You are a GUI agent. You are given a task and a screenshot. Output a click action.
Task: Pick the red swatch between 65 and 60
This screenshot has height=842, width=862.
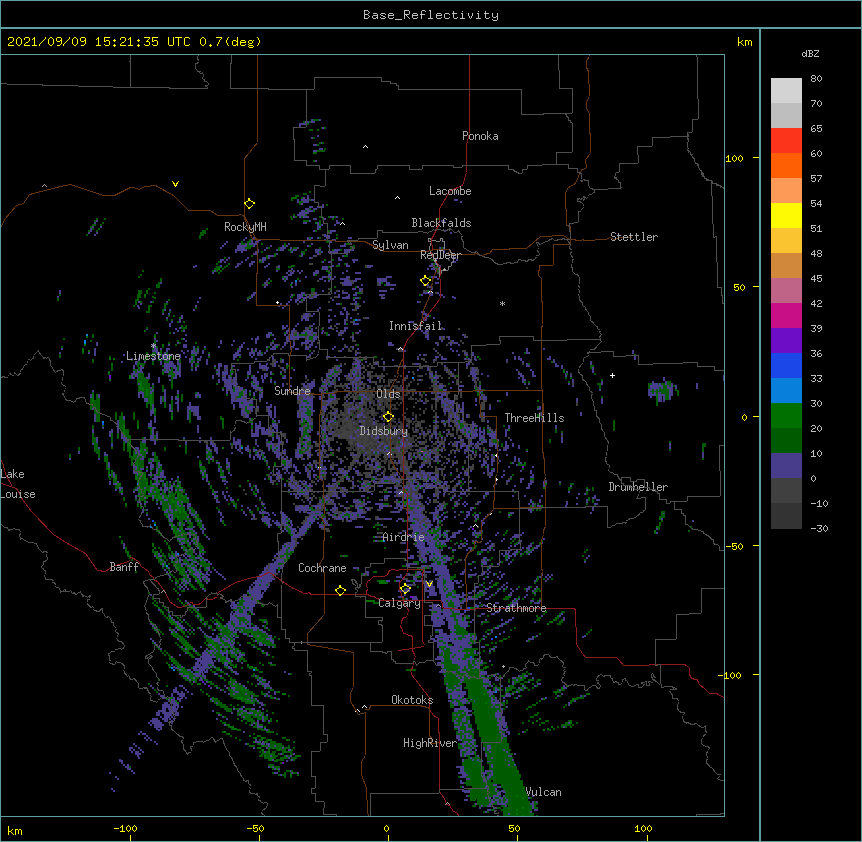click(x=786, y=141)
